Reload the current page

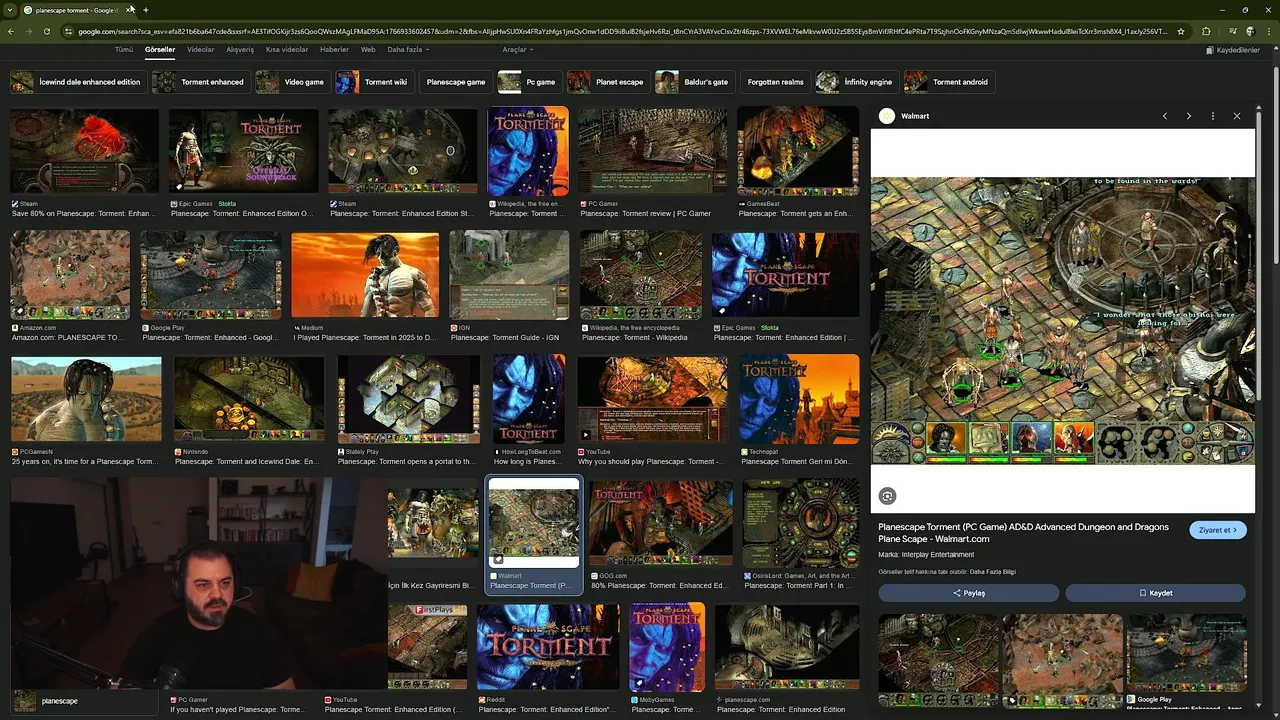pos(47,31)
